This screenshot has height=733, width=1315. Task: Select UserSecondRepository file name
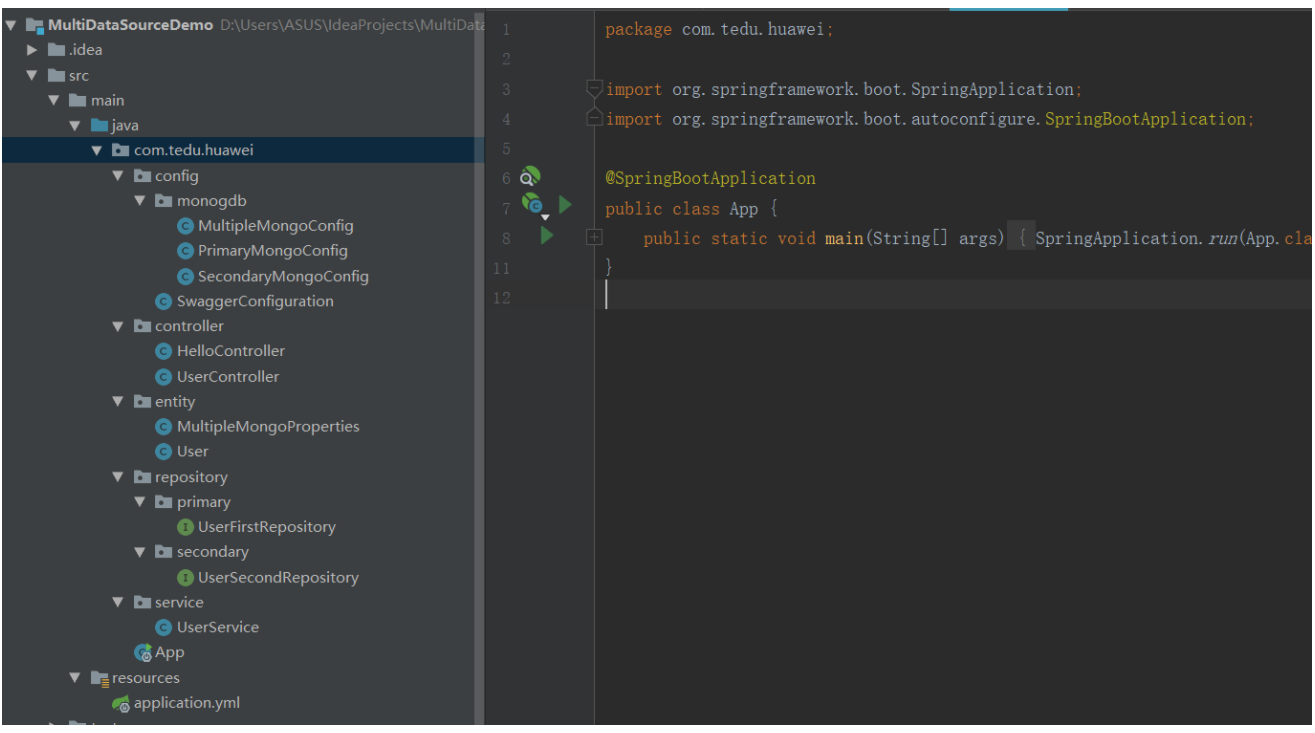(278, 577)
